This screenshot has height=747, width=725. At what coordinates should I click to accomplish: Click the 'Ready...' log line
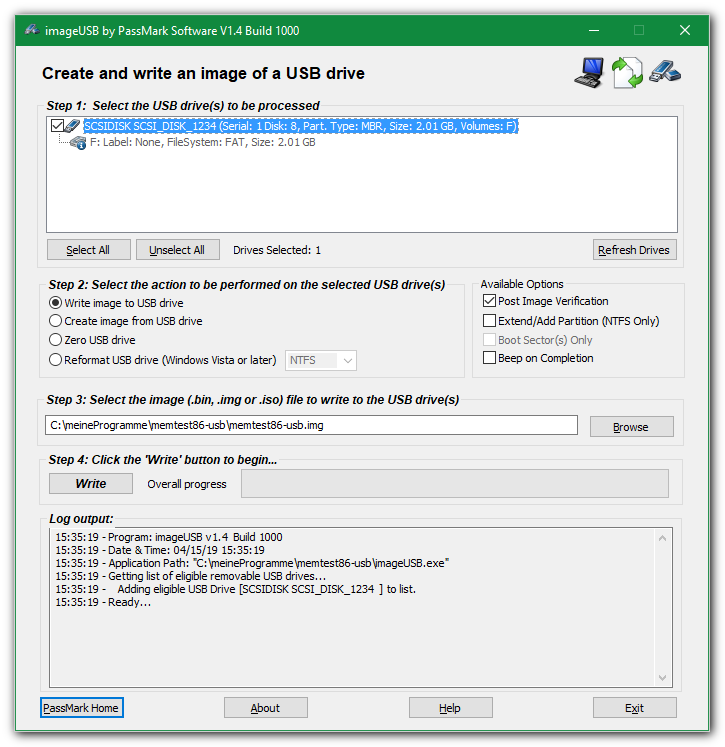(x=103, y=602)
